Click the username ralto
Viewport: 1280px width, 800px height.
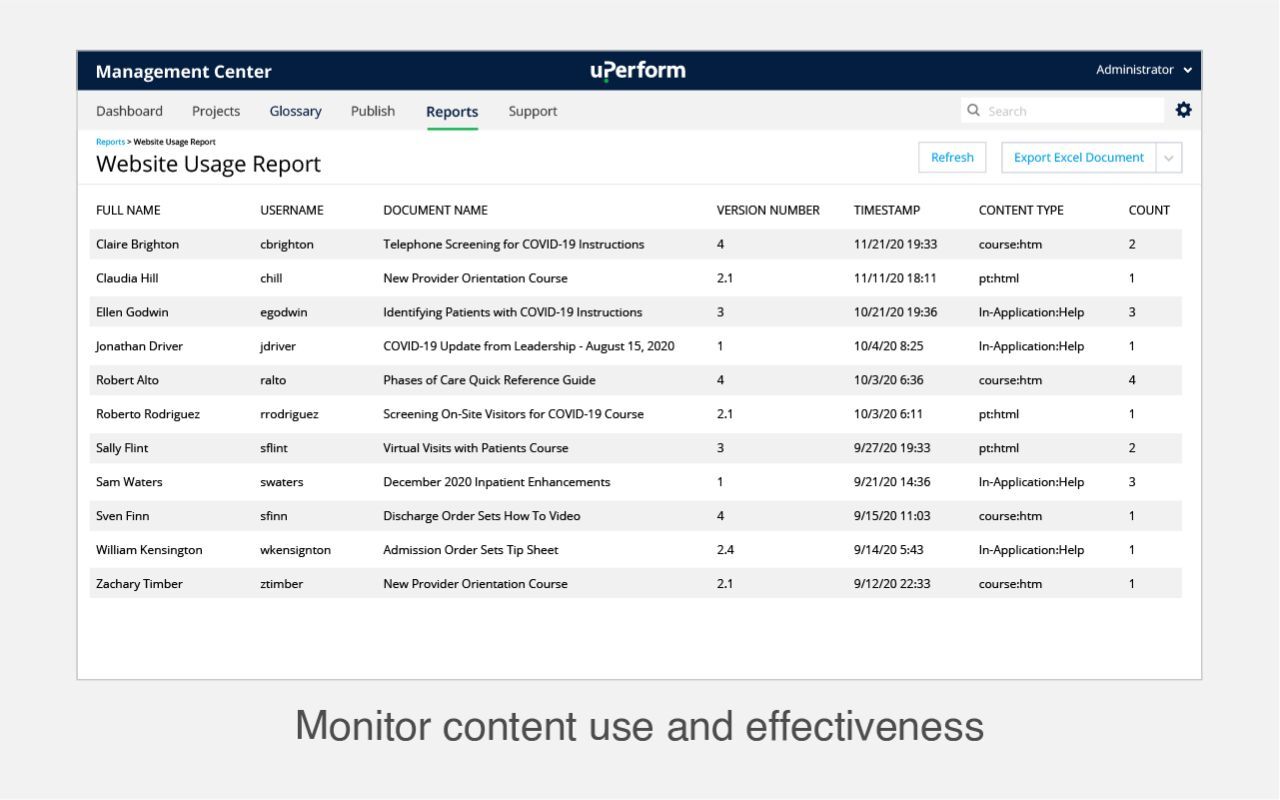pyautogui.click(x=273, y=380)
